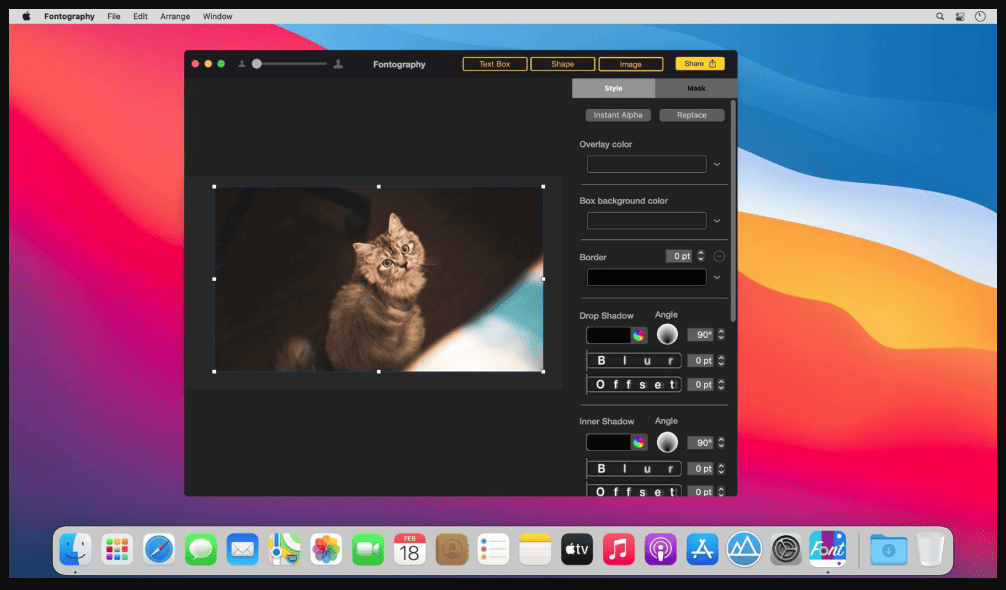Click the Inner Shadow black color well
Image resolution: width=1006 pixels, height=590 pixels.
click(608, 442)
